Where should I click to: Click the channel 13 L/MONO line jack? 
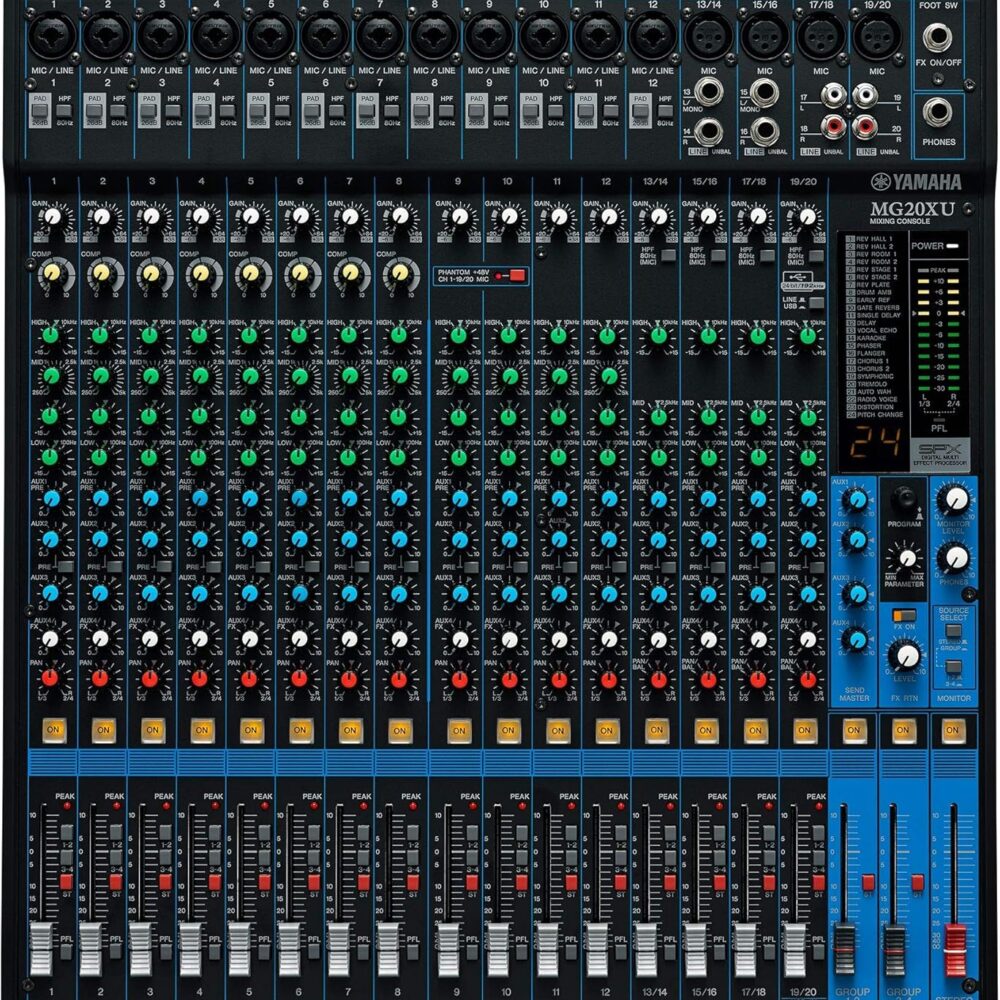click(708, 91)
